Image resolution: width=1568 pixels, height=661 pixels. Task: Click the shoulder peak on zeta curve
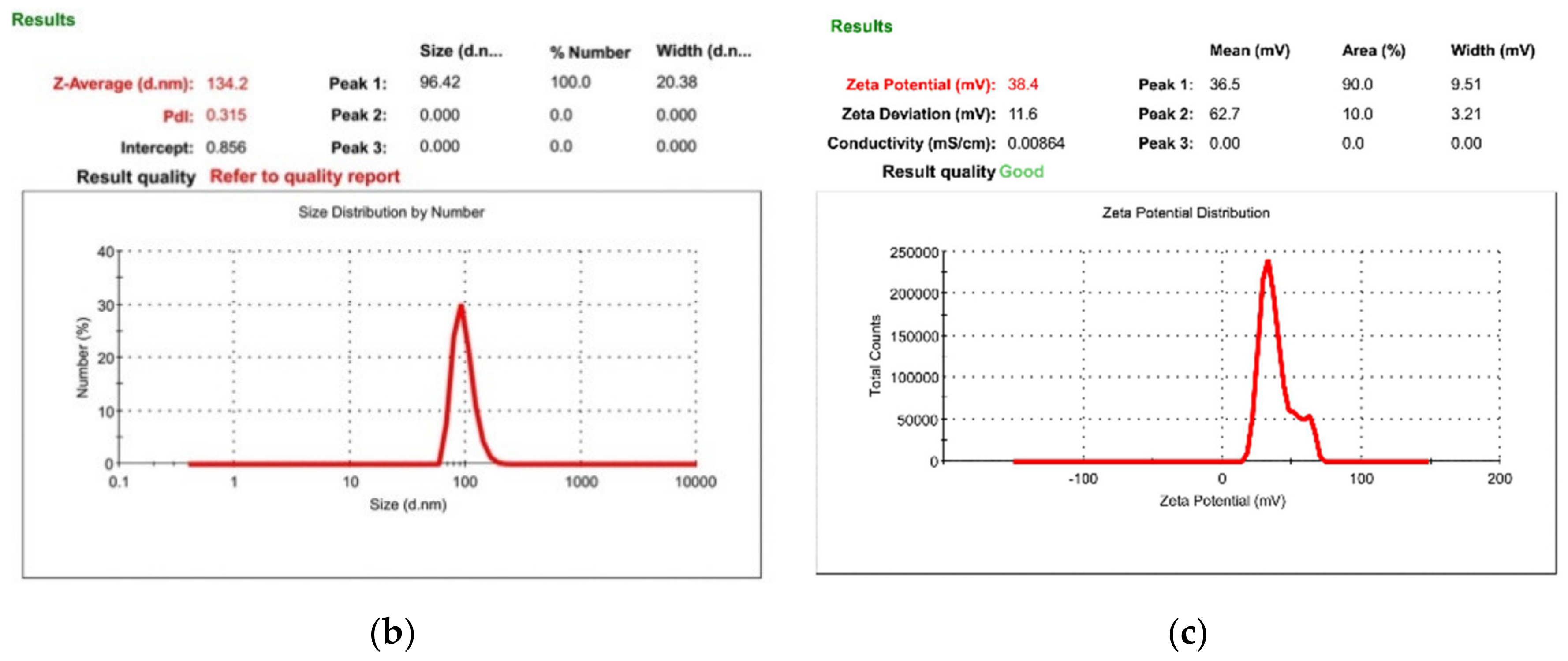(1308, 417)
